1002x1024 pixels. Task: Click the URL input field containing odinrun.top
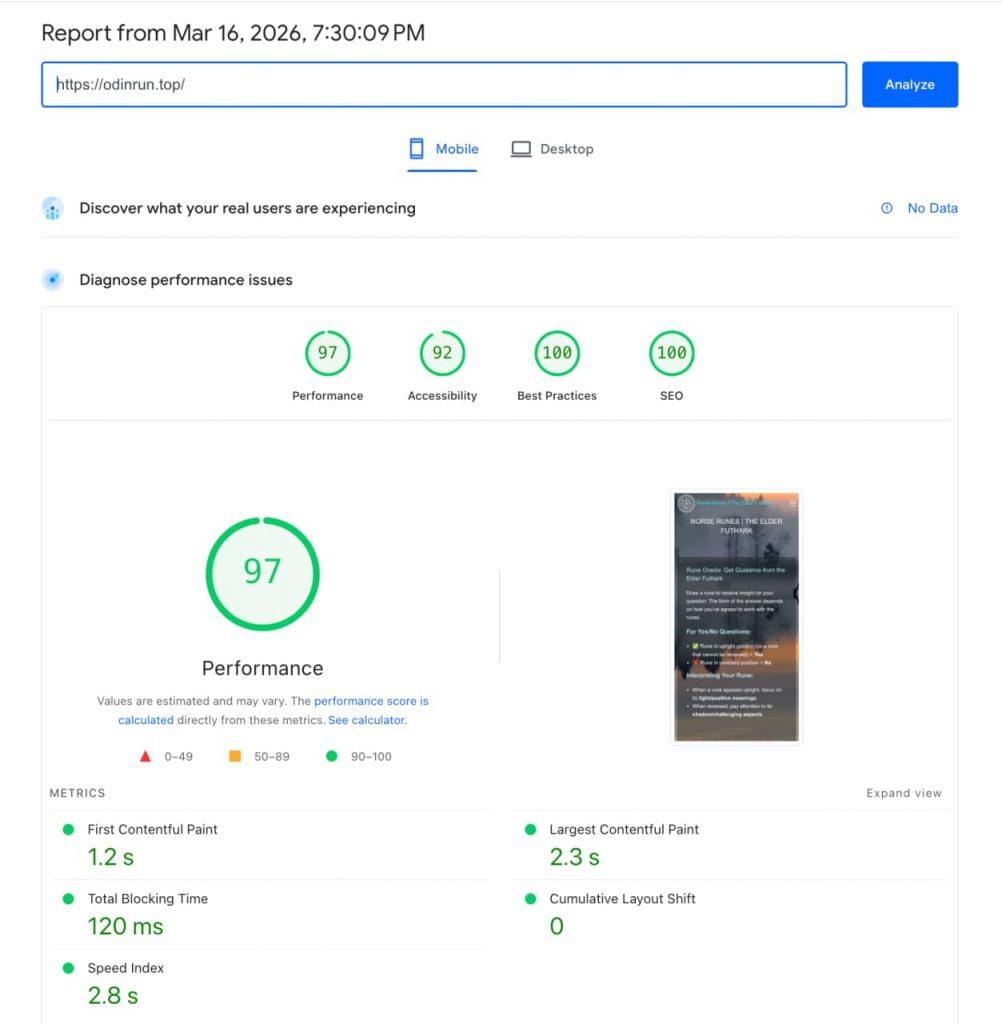coord(445,85)
